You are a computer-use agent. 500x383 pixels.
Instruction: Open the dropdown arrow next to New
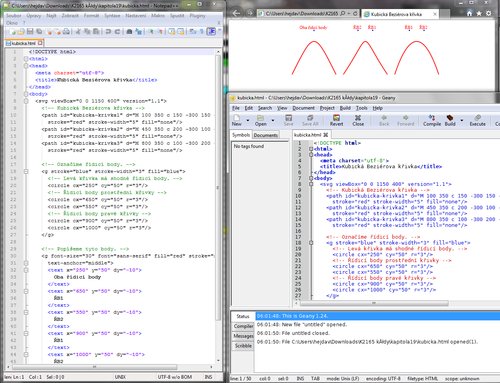point(248,120)
